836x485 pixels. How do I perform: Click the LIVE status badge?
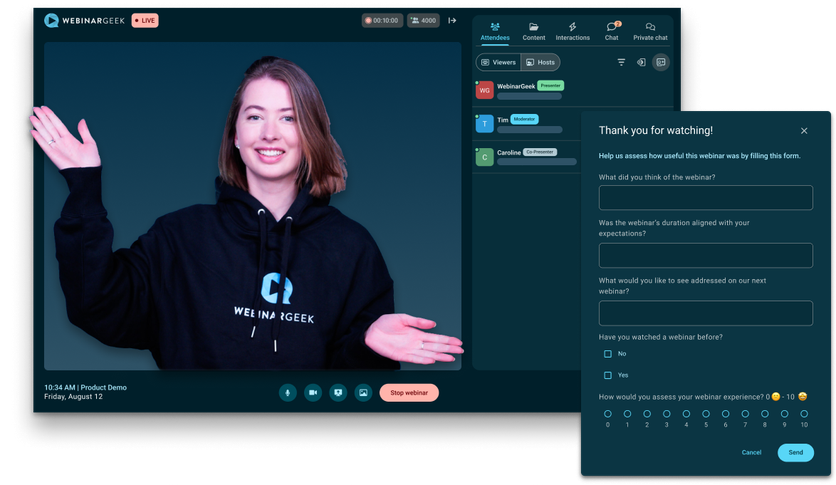tap(145, 21)
